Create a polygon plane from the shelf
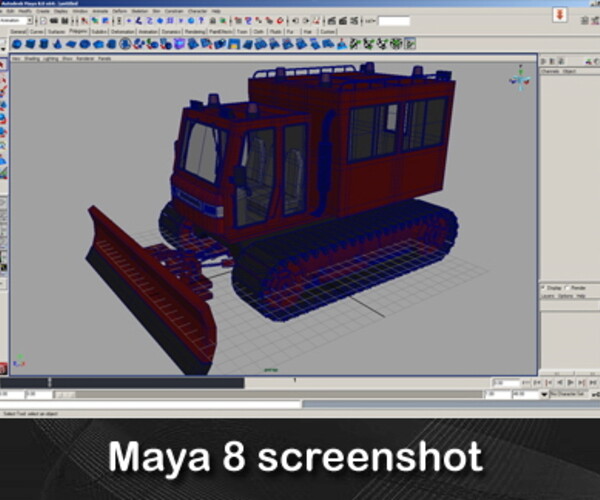 coord(71,44)
